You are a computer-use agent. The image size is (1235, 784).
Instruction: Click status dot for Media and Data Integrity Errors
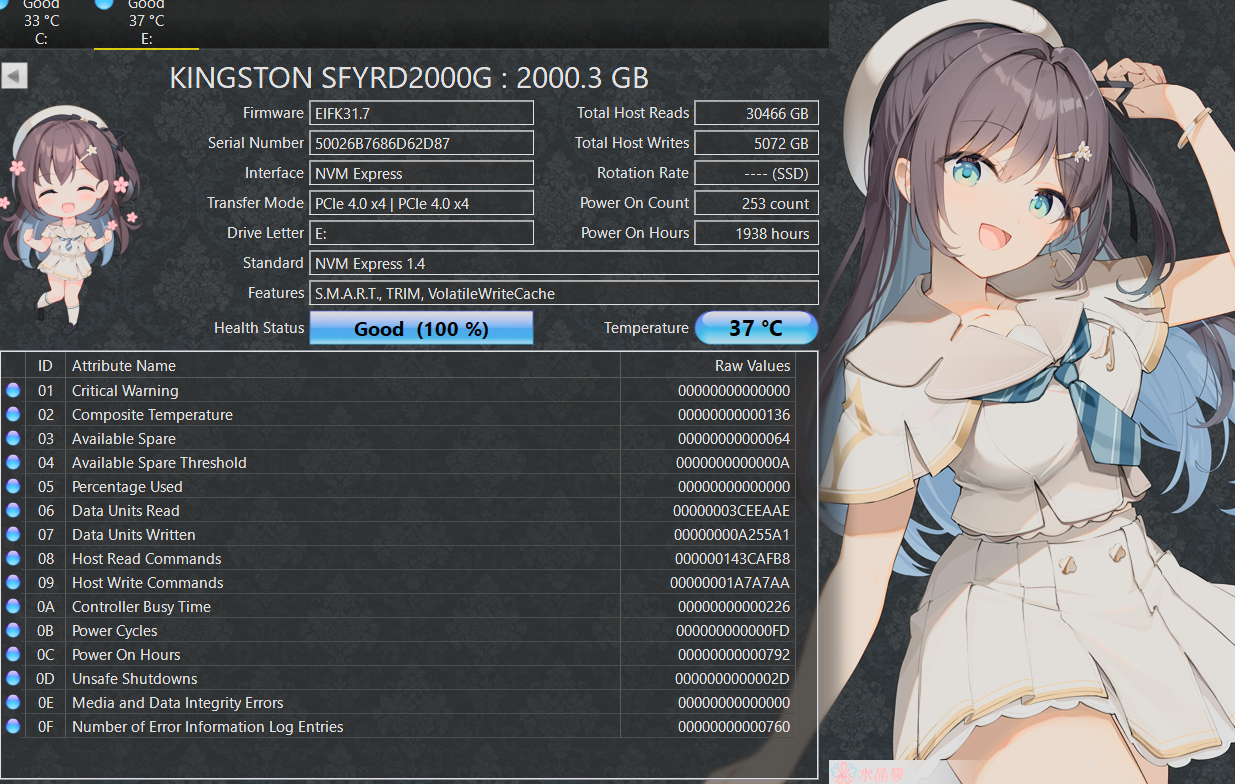pos(13,702)
